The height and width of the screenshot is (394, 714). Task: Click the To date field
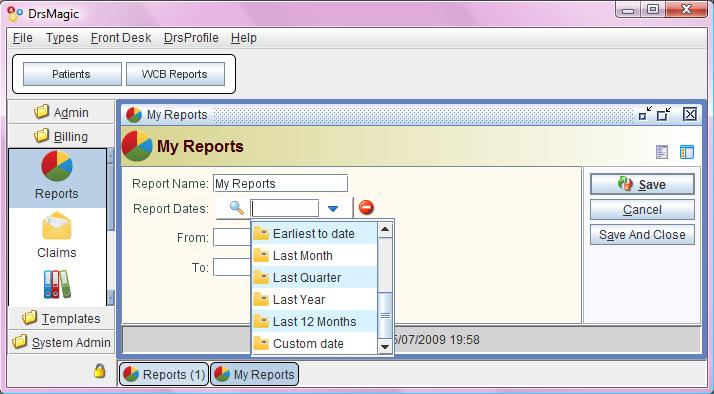232,267
